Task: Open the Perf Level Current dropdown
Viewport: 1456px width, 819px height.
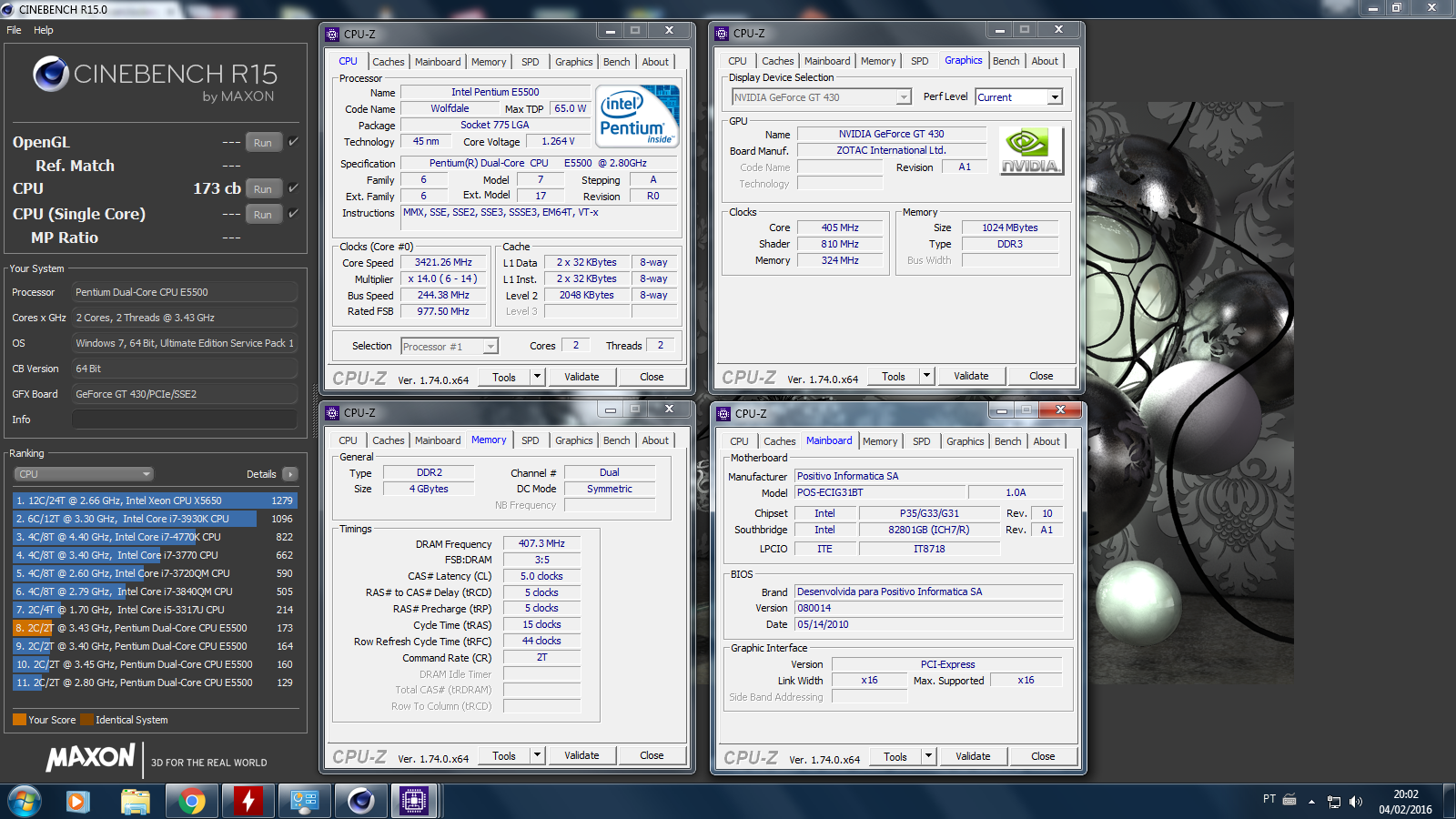Action: [x=1019, y=97]
